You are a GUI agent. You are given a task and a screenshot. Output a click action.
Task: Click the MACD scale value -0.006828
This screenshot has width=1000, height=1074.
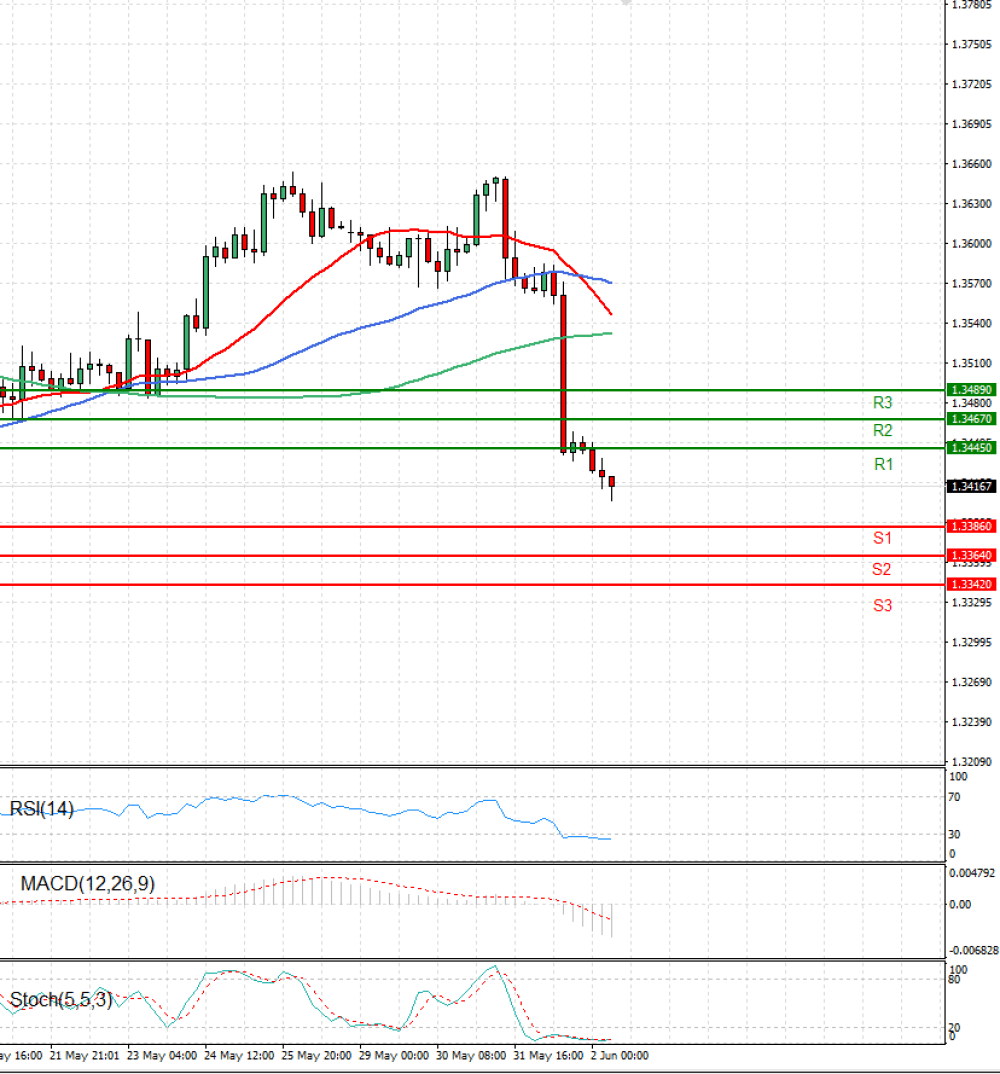(973, 950)
